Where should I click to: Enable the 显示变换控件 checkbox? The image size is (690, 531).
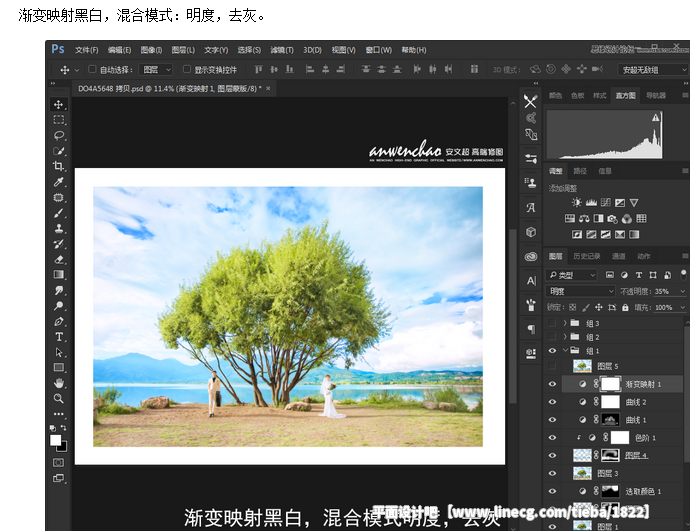[x=187, y=69]
